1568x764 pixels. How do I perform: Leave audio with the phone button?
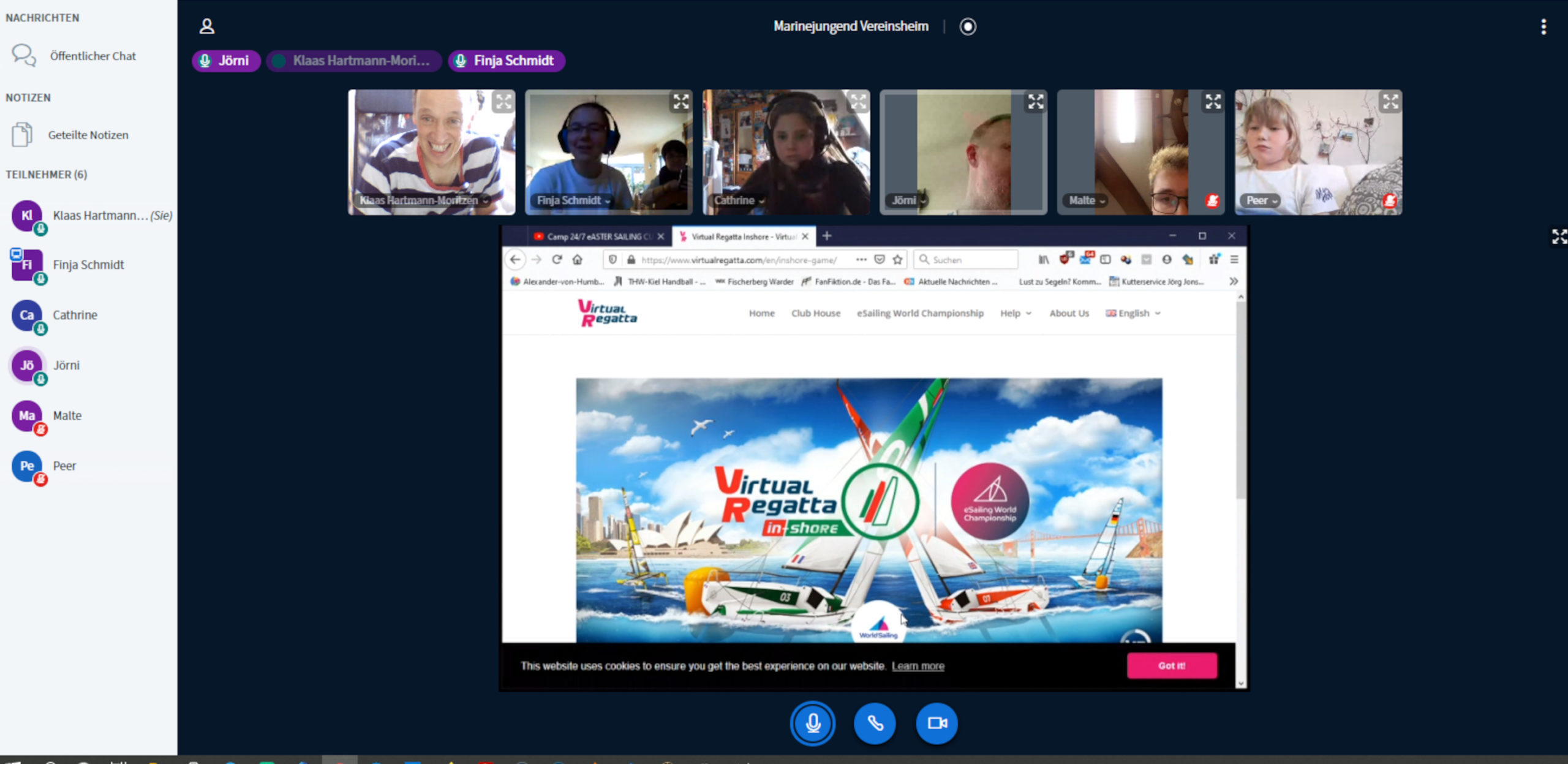pyautogui.click(x=875, y=723)
